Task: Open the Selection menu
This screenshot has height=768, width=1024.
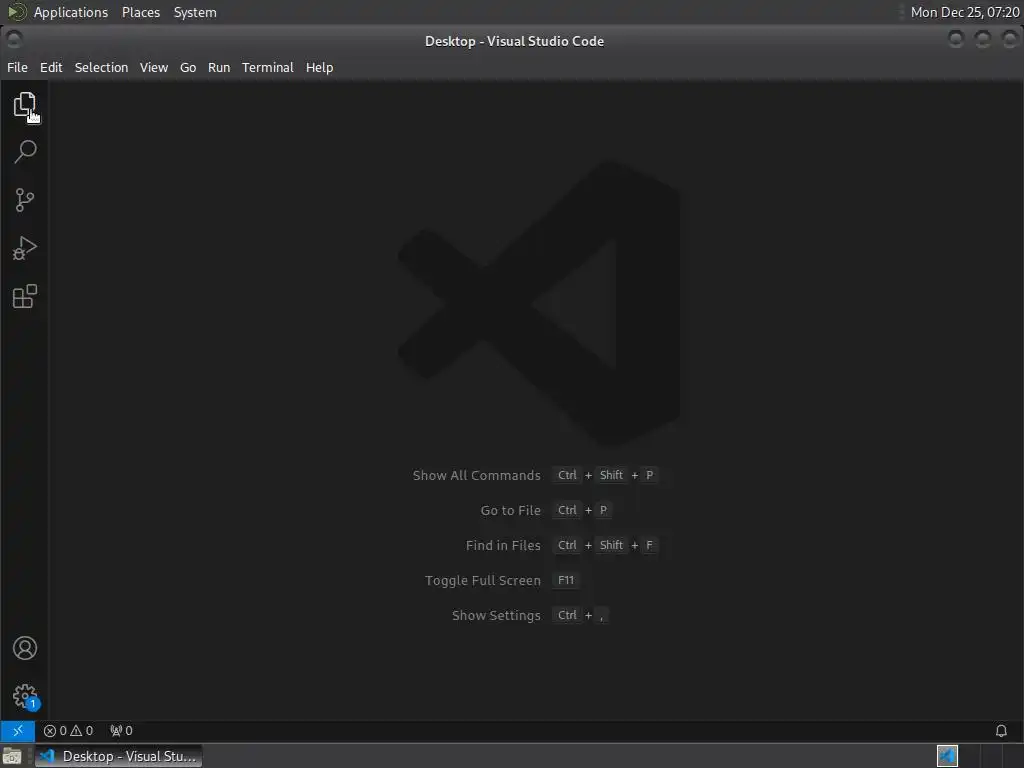Action: click(101, 67)
